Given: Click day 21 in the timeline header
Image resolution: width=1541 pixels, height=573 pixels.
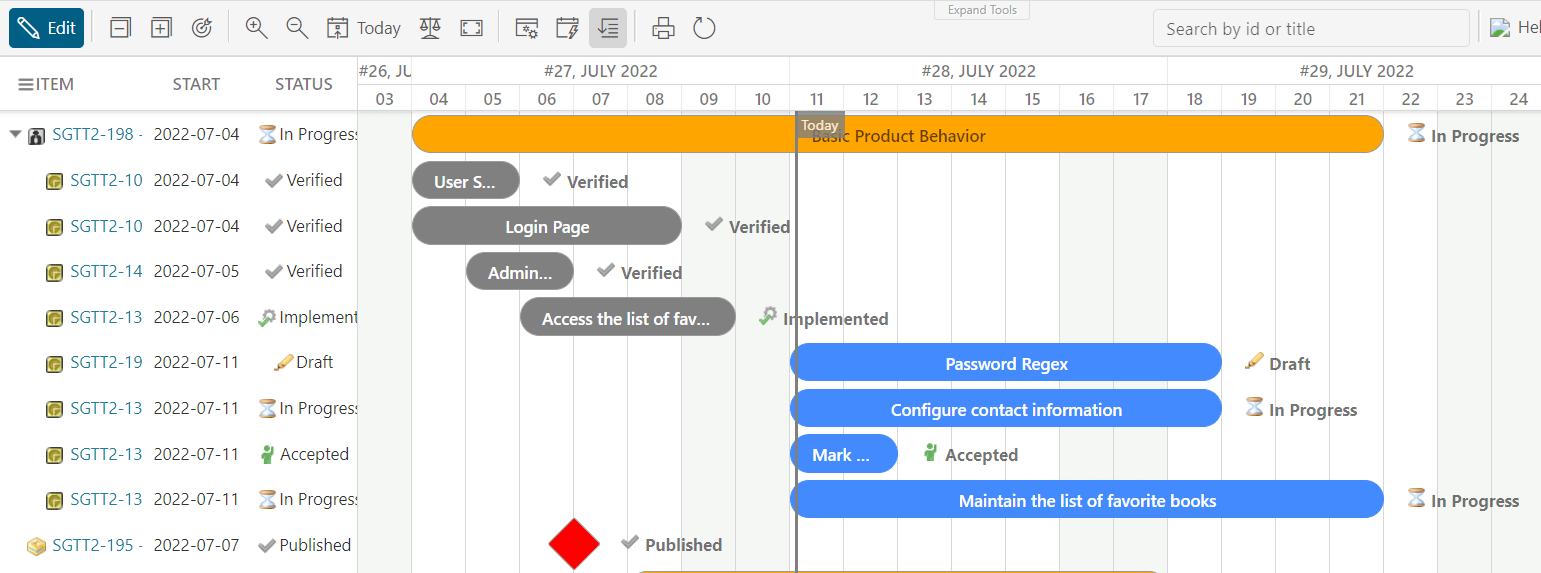Looking at the screenshot, I should pos(1356,99).
